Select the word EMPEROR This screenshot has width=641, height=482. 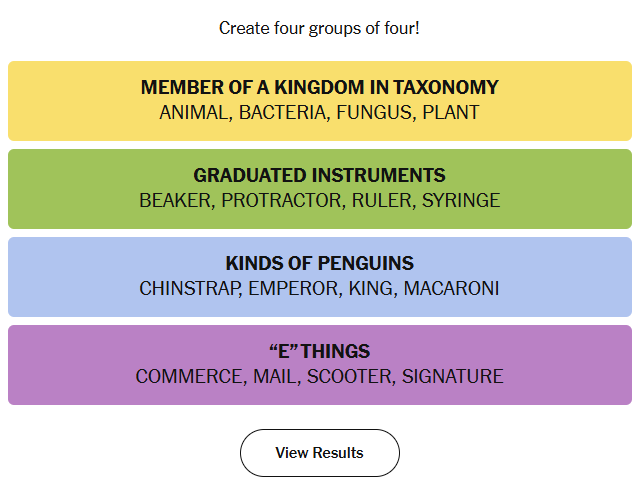(294, 288)
